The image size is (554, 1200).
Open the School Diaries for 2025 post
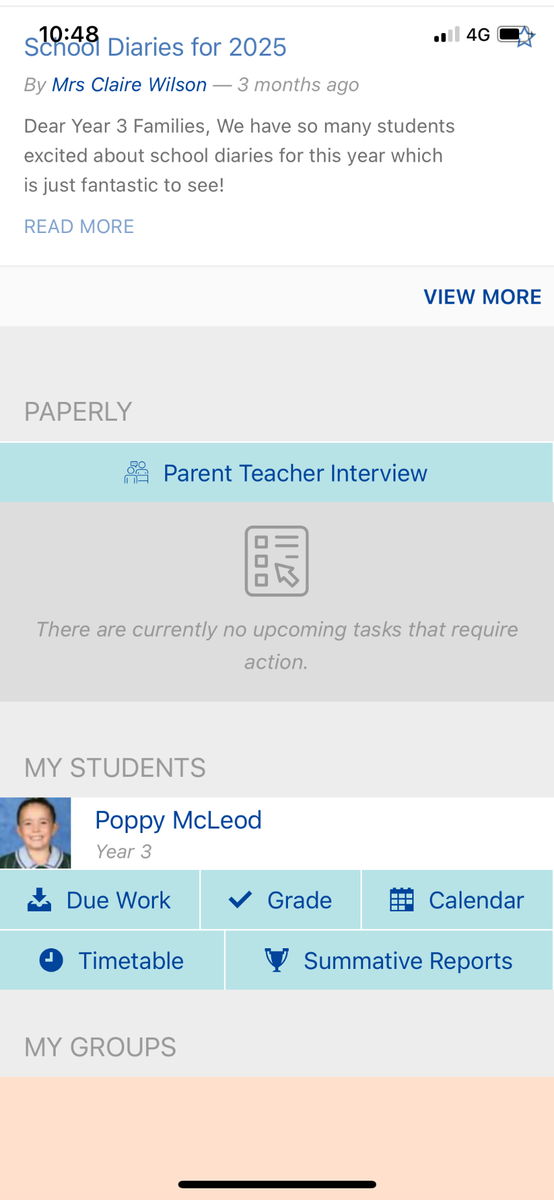pos(155,47)
